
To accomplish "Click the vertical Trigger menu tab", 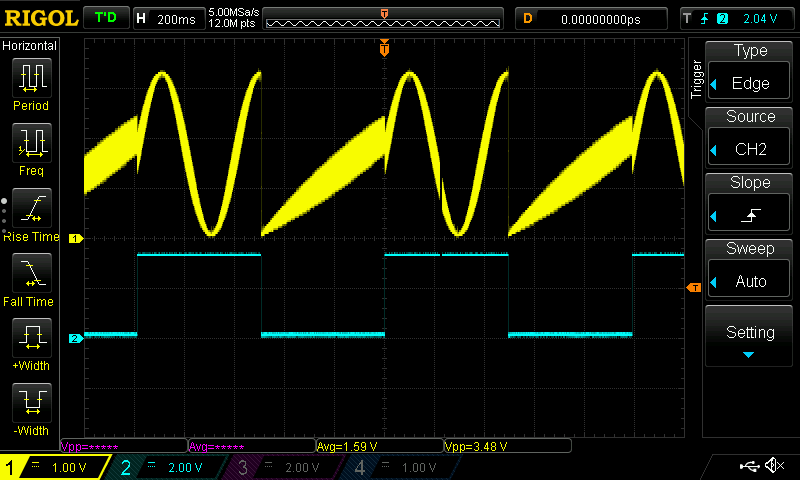I will point(695,79).
